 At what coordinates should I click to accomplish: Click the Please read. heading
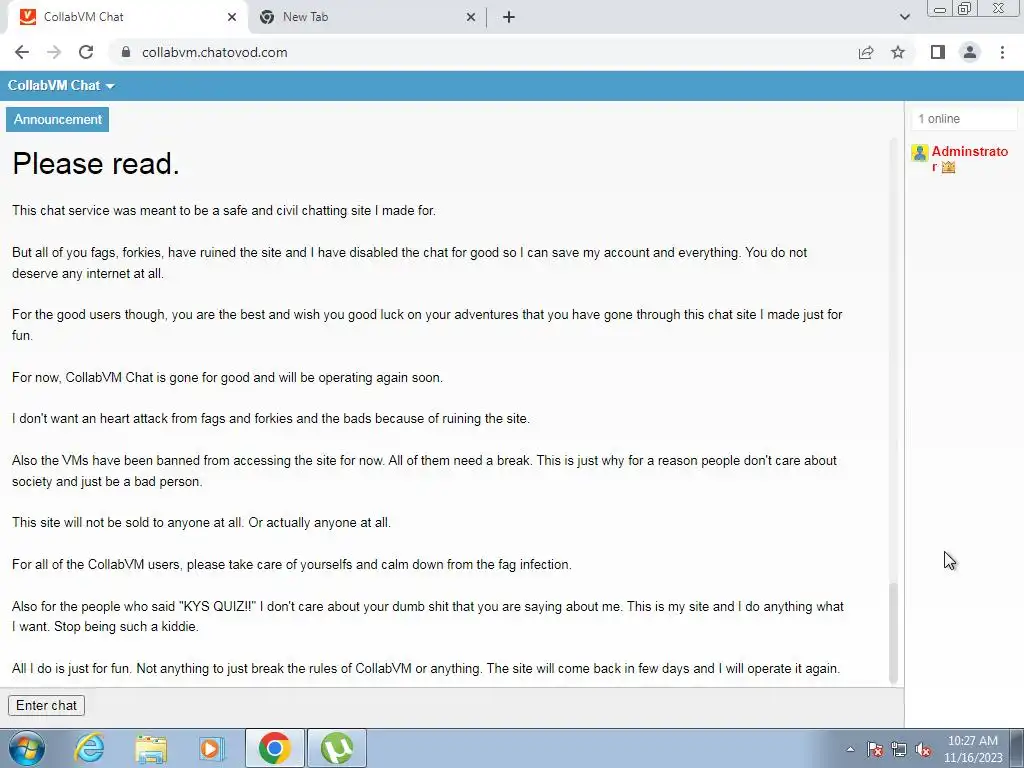coord(96,163)
